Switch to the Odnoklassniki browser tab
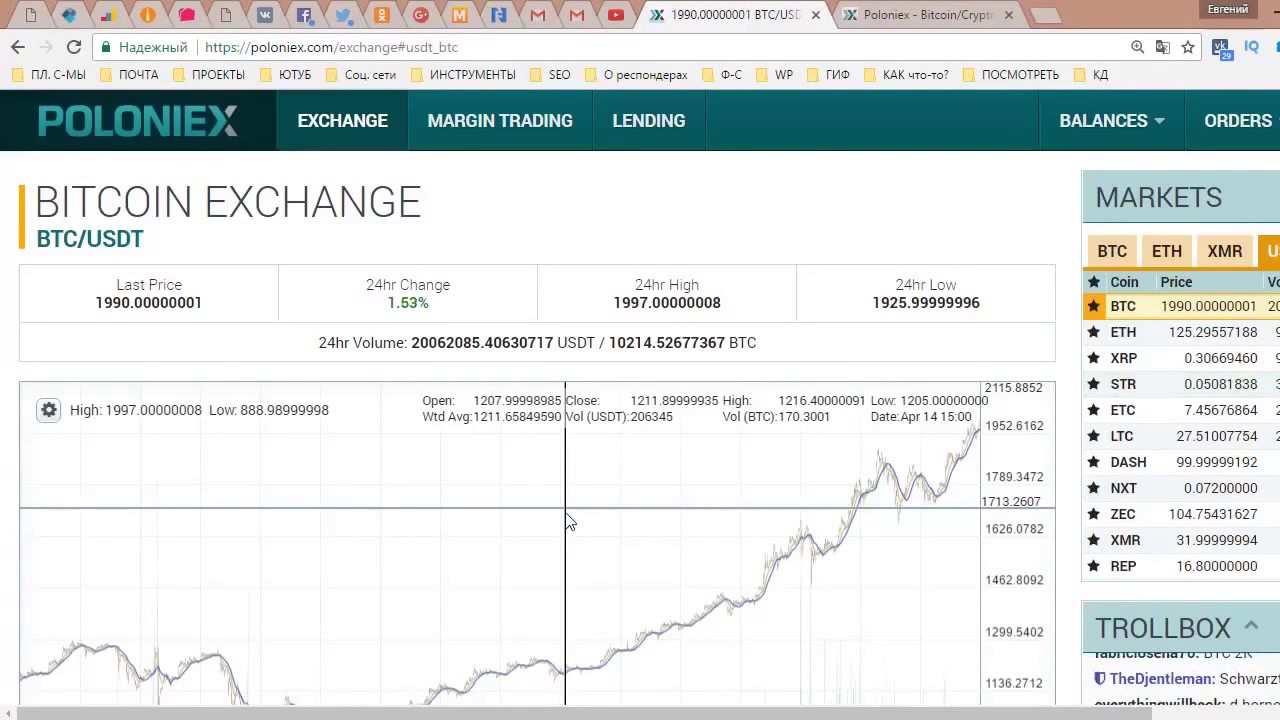This screenshot has height=720, width=1280. 382,15
